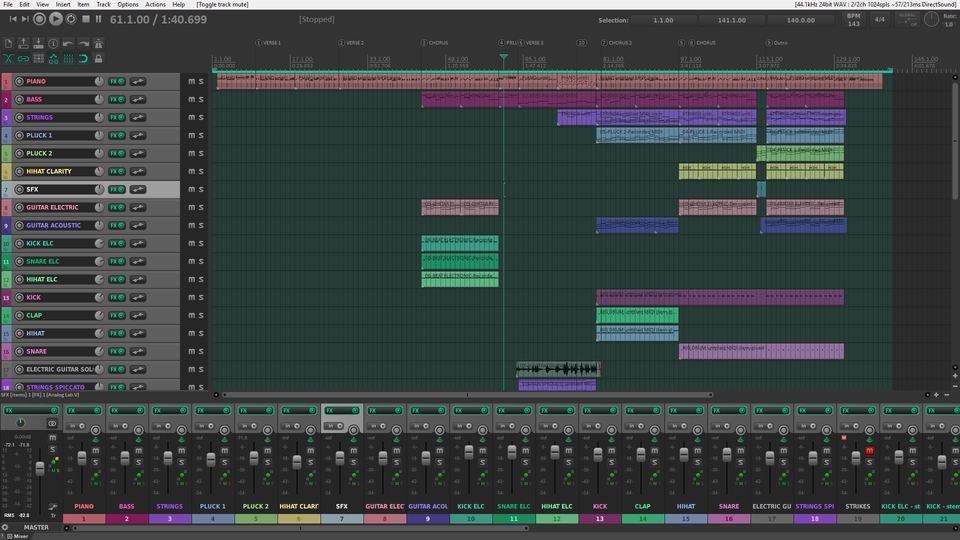This screenshot has height=540, width=960.
Task: Click the Record button in transport
Action: click(39, 19)
